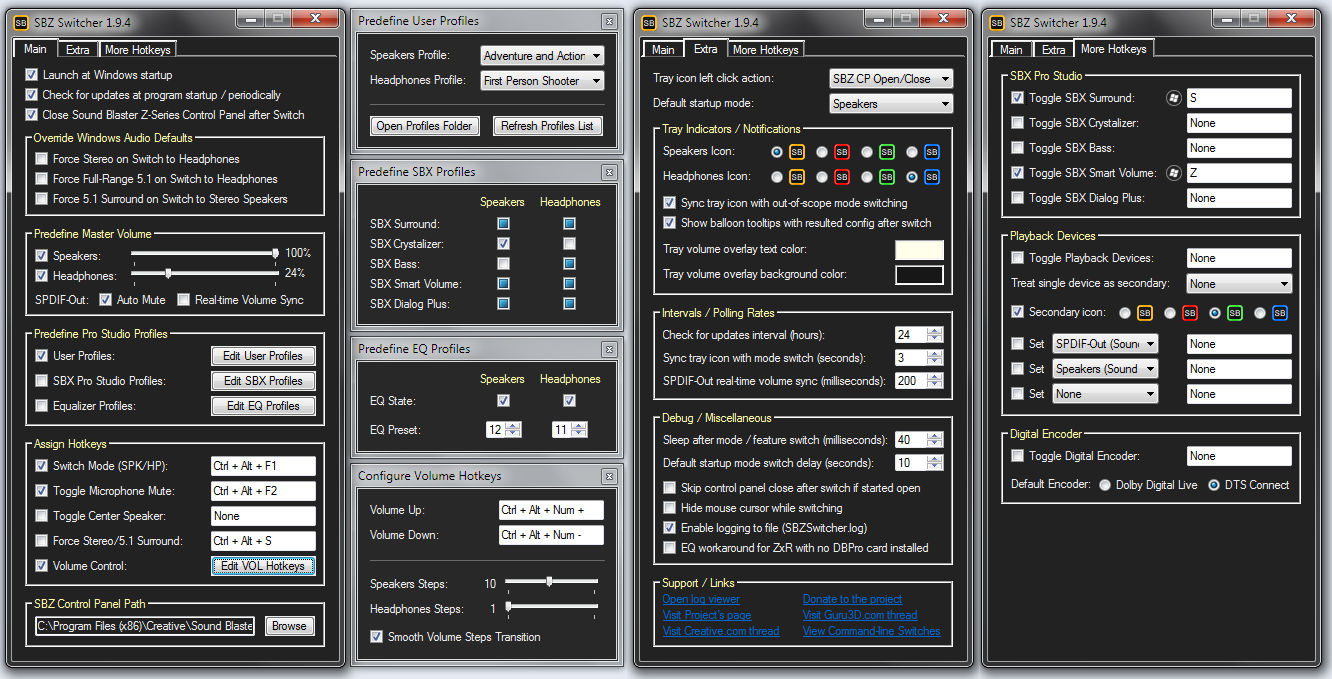The image size is (1332, 679).
Task: Select blue SB icon for Headphones Icon
Action: pos(932,177)
